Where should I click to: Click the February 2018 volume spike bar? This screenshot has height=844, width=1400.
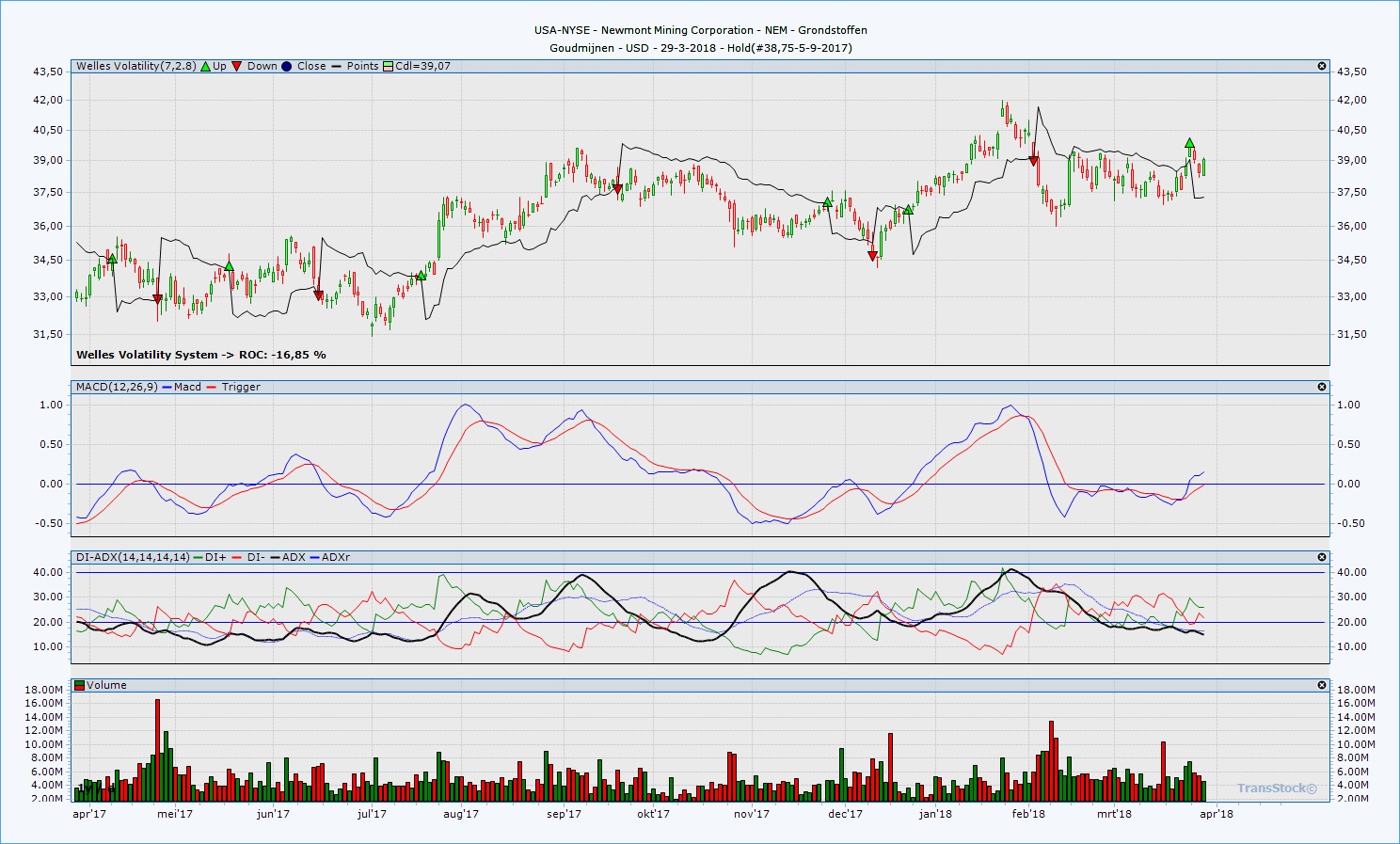1051,760
